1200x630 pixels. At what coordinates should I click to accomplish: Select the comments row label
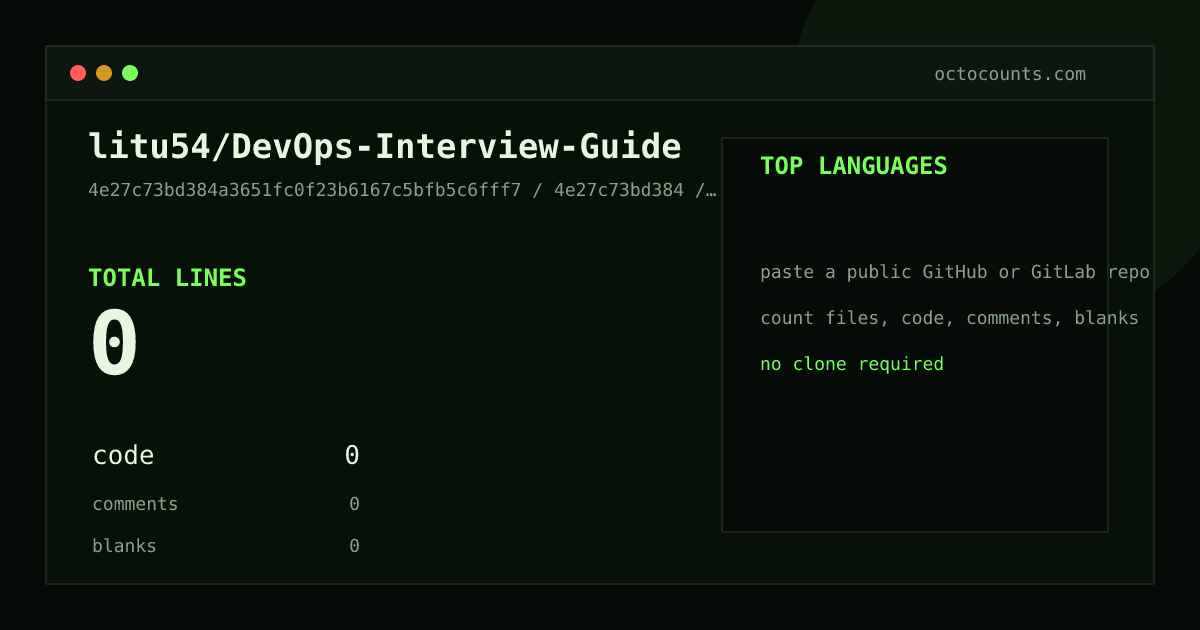(x=135, y=504)
